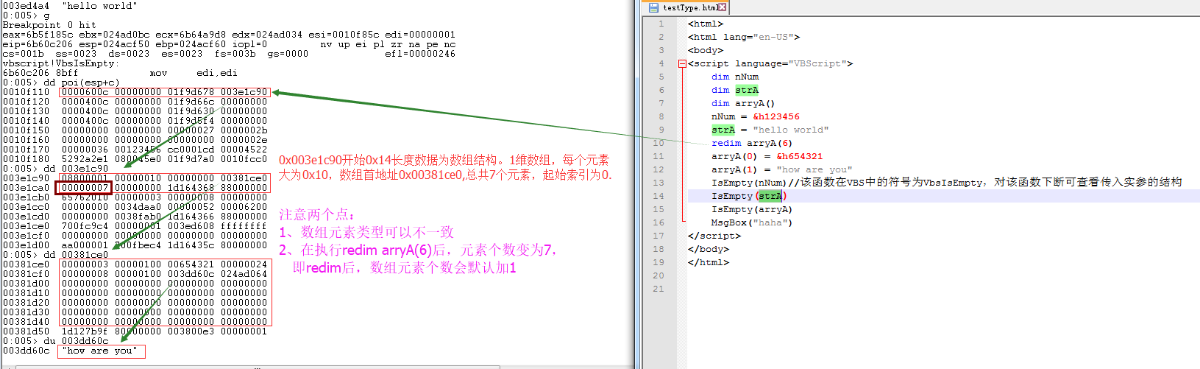Click line number 21 in editor margin
Screen dimensions: 1200x369
pyautogui.click(x=659, y=289)
